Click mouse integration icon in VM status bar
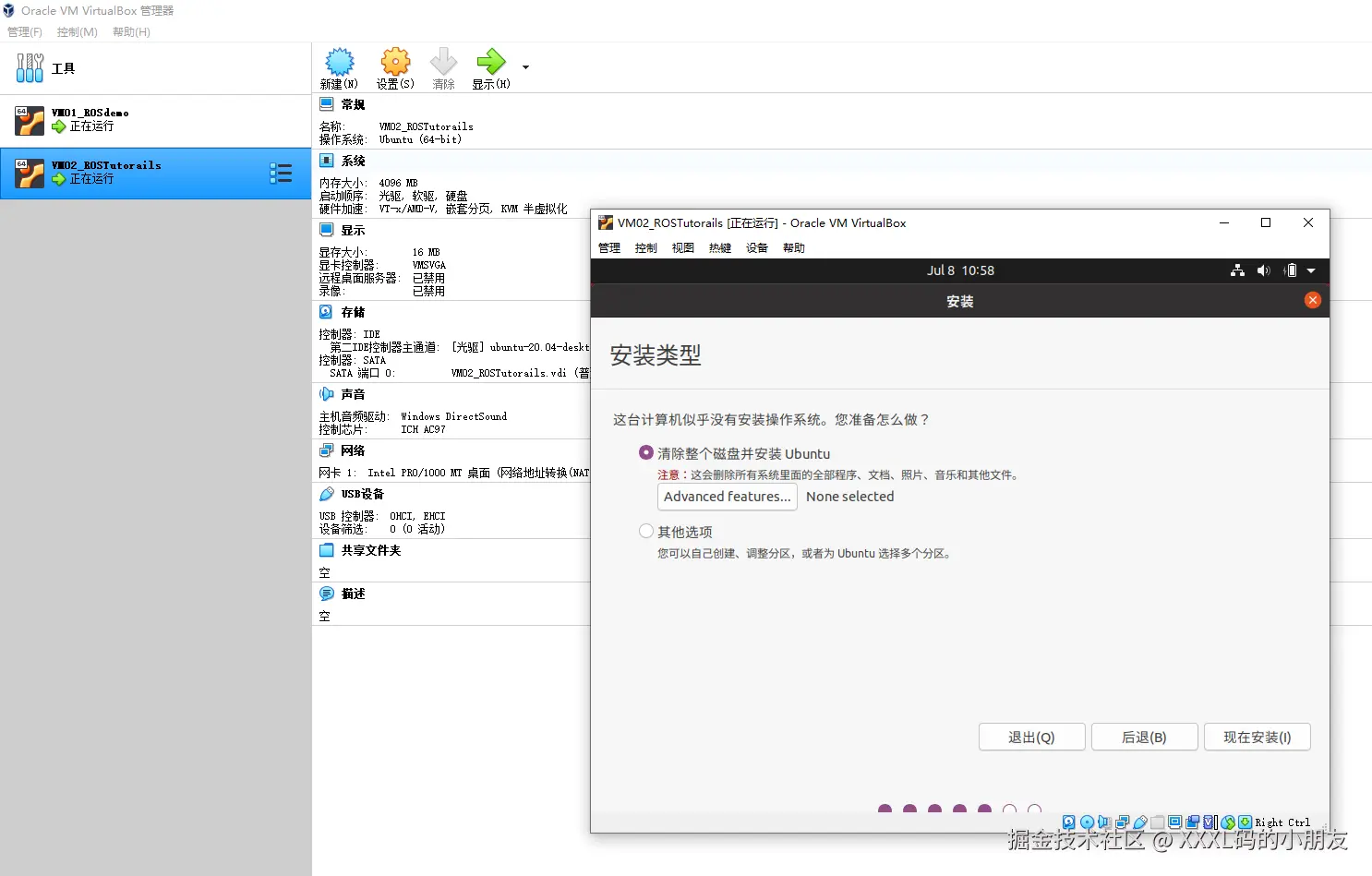Viewport: 1372px width, 876px height. [x=1228, y=822]
